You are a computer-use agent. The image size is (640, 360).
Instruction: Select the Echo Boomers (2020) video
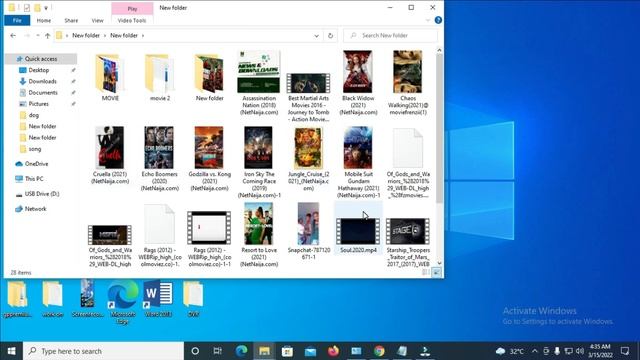click(x=160, y=158)
